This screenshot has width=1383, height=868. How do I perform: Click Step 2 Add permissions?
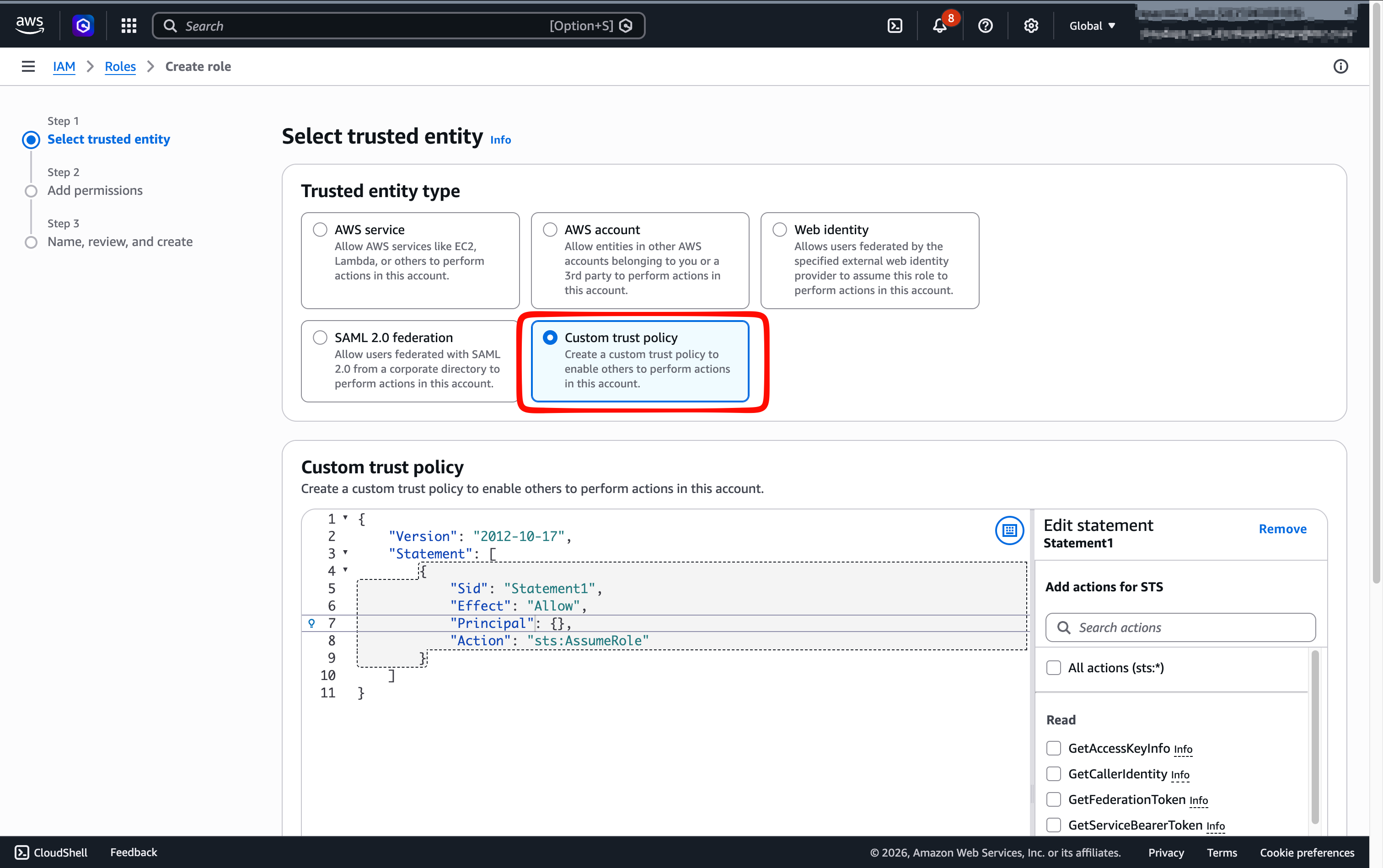coord(95,191)
